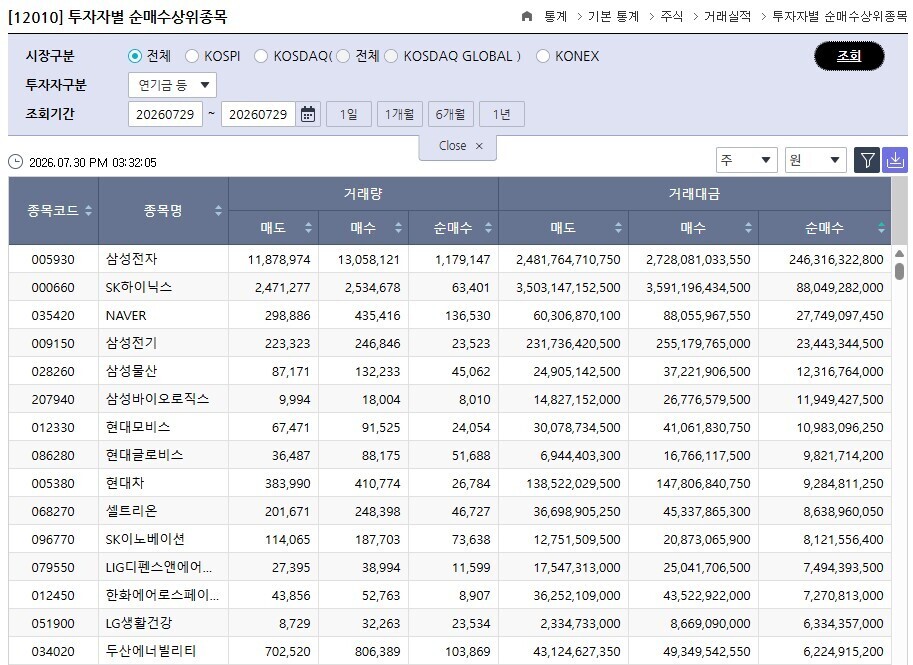Select 삼성물산 stock name
The image size is (913, 665).
(x=132, y=372)
